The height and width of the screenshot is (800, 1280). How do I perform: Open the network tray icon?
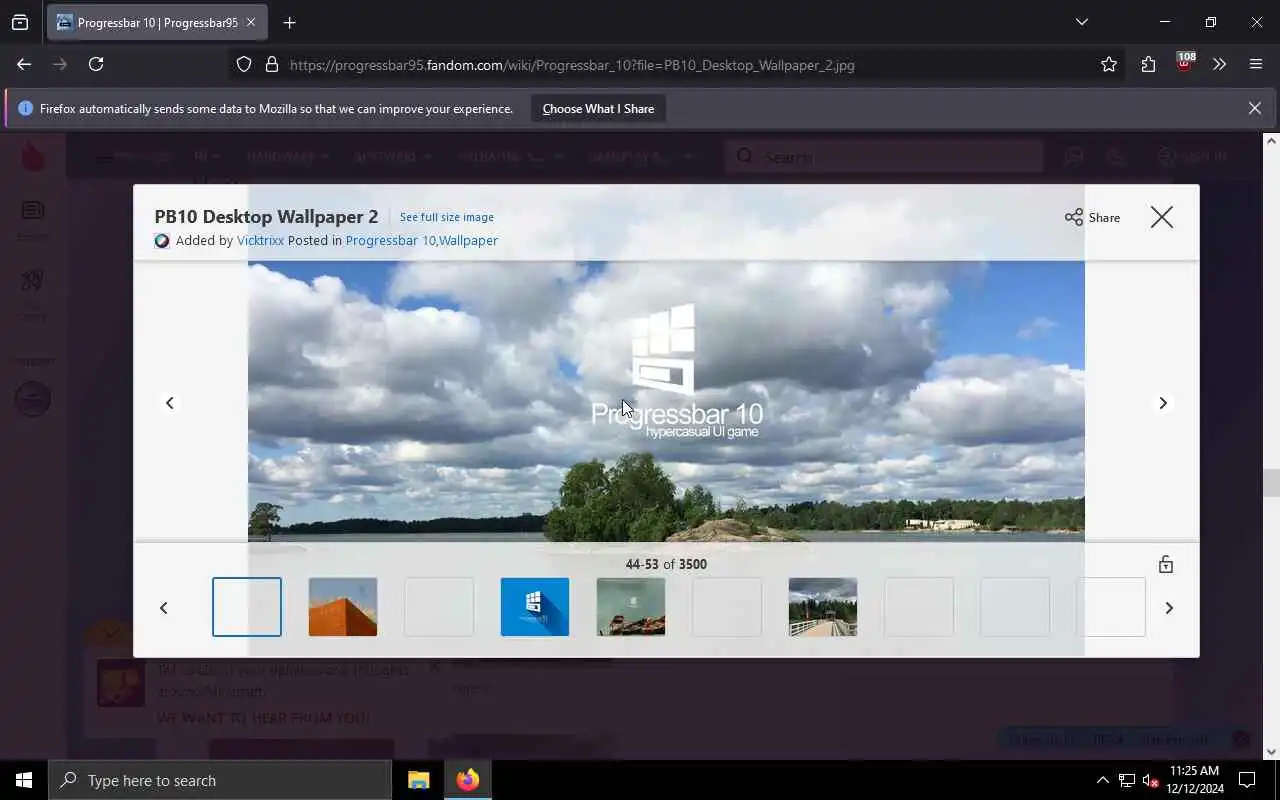[x=1127, y=780]
